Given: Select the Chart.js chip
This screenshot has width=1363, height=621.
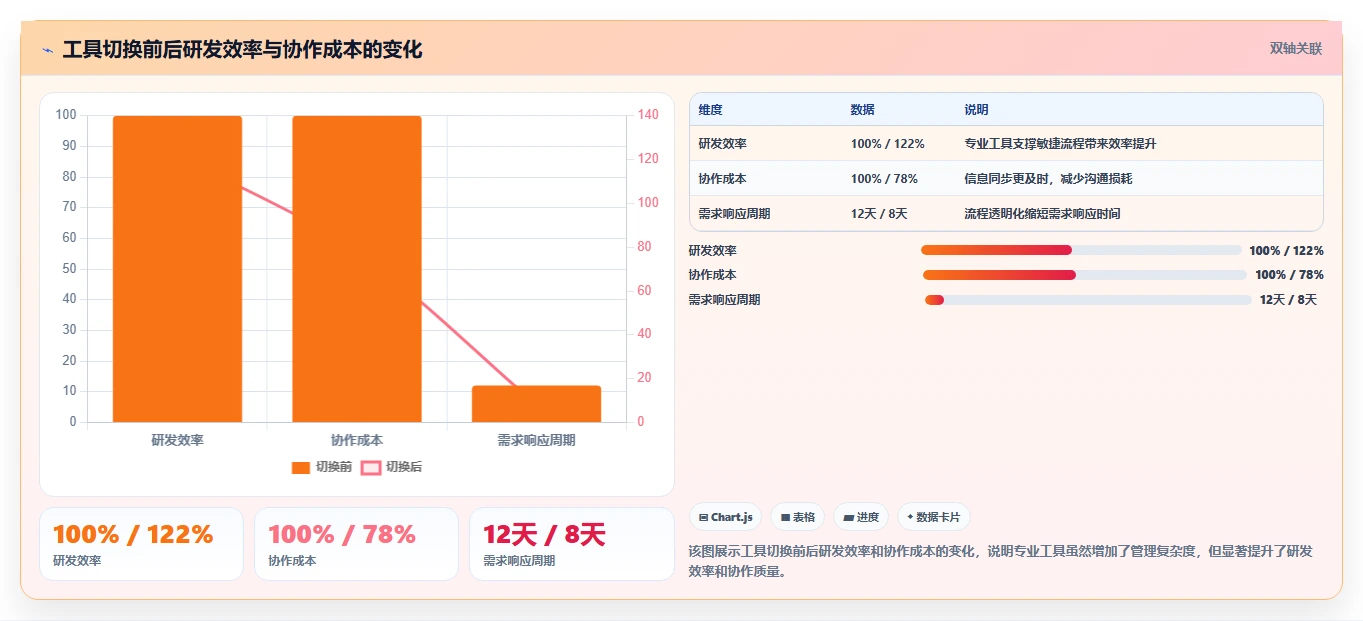Looking at the screenshot, I should pos(725,517).
